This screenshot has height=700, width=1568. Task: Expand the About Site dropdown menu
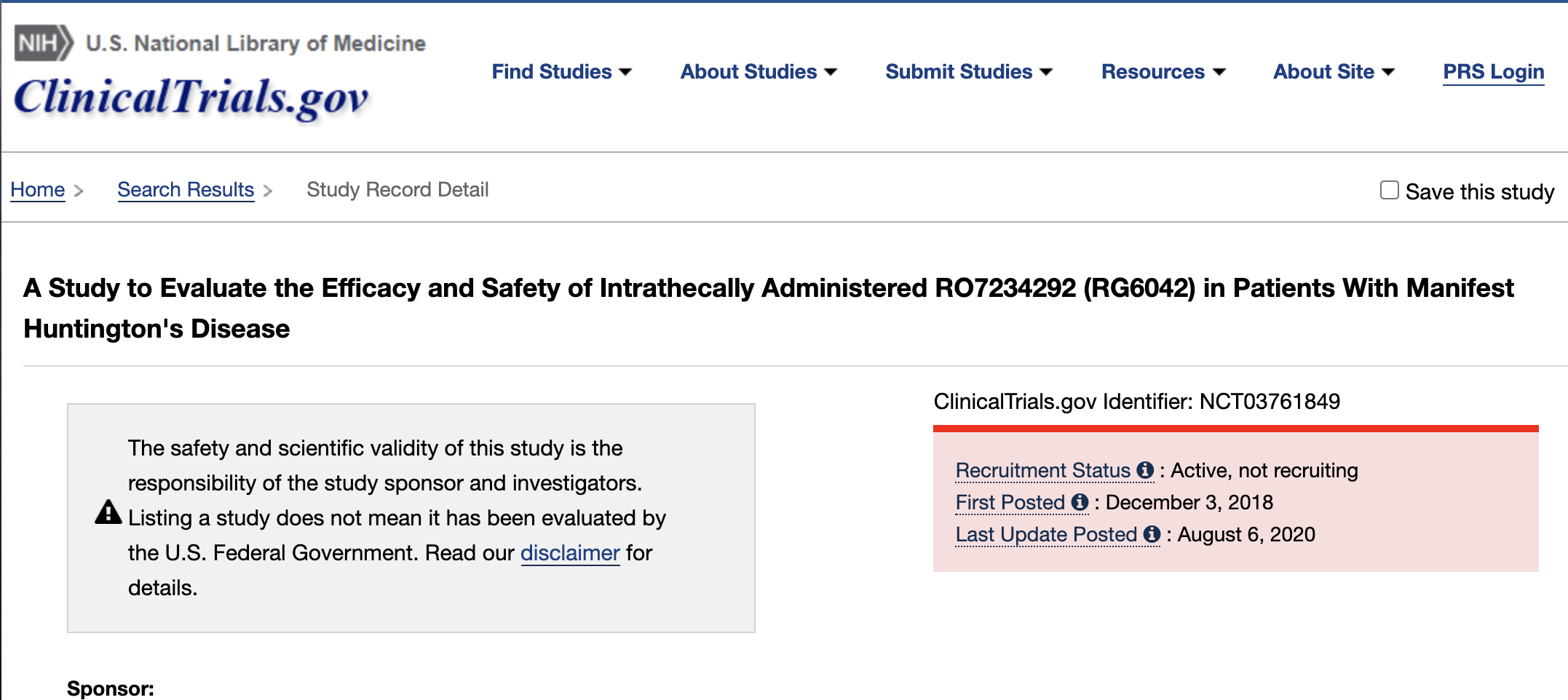[1334, 71]
